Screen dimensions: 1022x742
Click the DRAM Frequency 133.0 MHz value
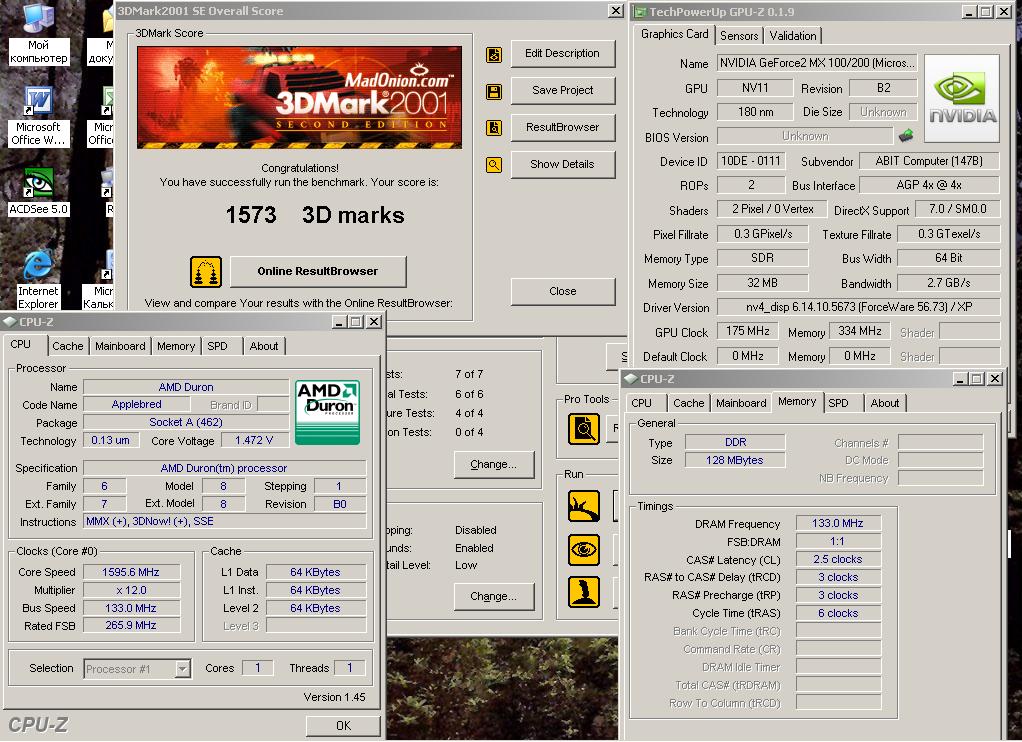(x=838, y=523)
